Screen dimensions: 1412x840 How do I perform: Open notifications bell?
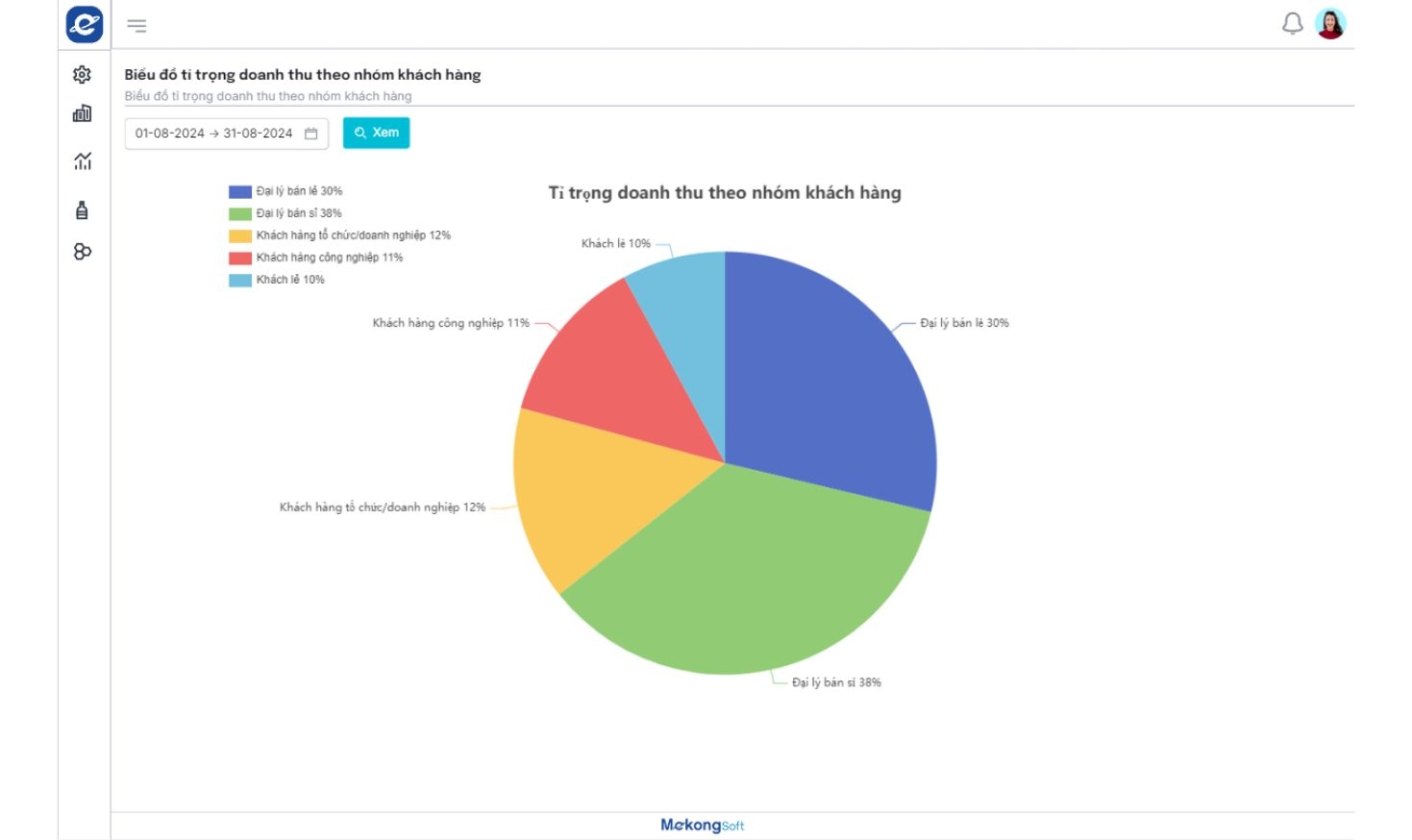(x=1293, y=24)
